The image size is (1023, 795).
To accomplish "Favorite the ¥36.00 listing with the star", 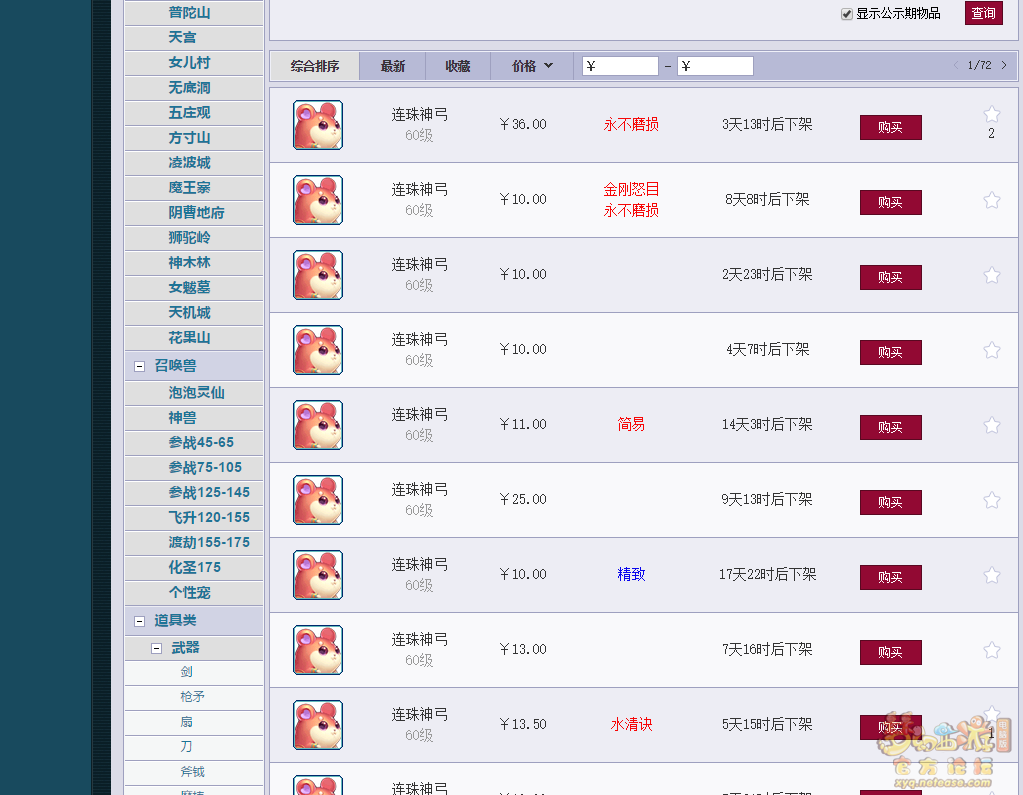I will [992, 115].
